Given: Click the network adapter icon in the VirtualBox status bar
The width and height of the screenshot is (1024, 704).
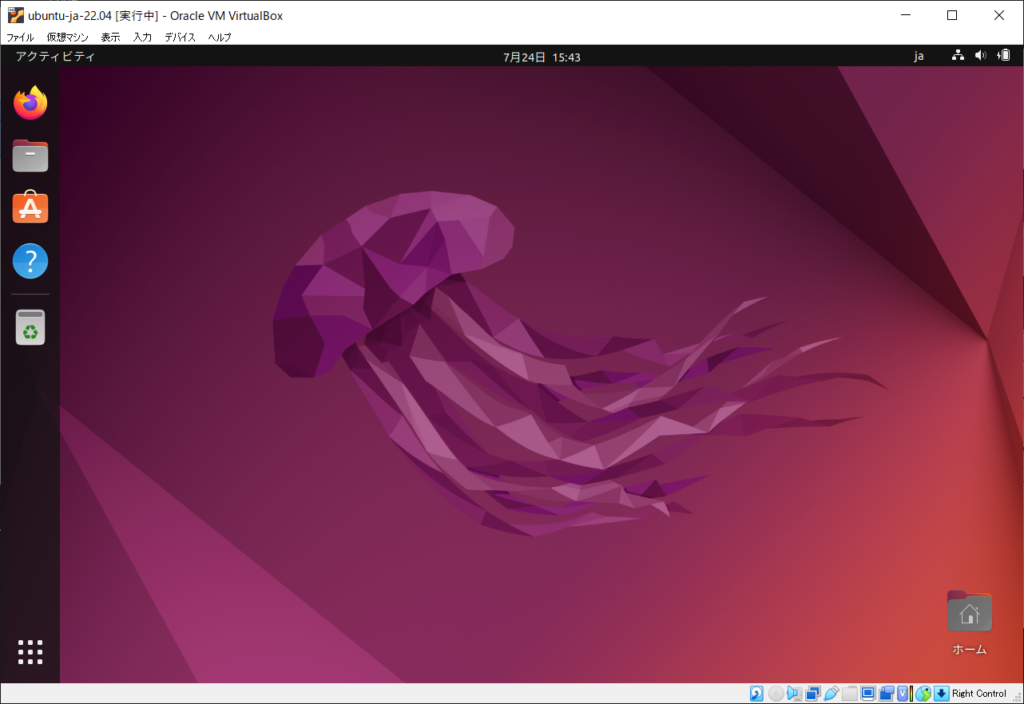Looking at the screenshot, I should click(812, 694).
